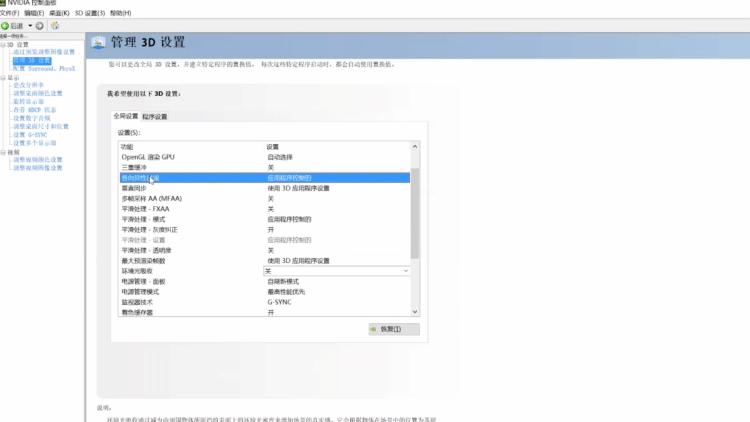Select the 电源管理 - 面板 row
This screenshot has height=422, width=750.
pyautogui.click(x=265, y=281)
